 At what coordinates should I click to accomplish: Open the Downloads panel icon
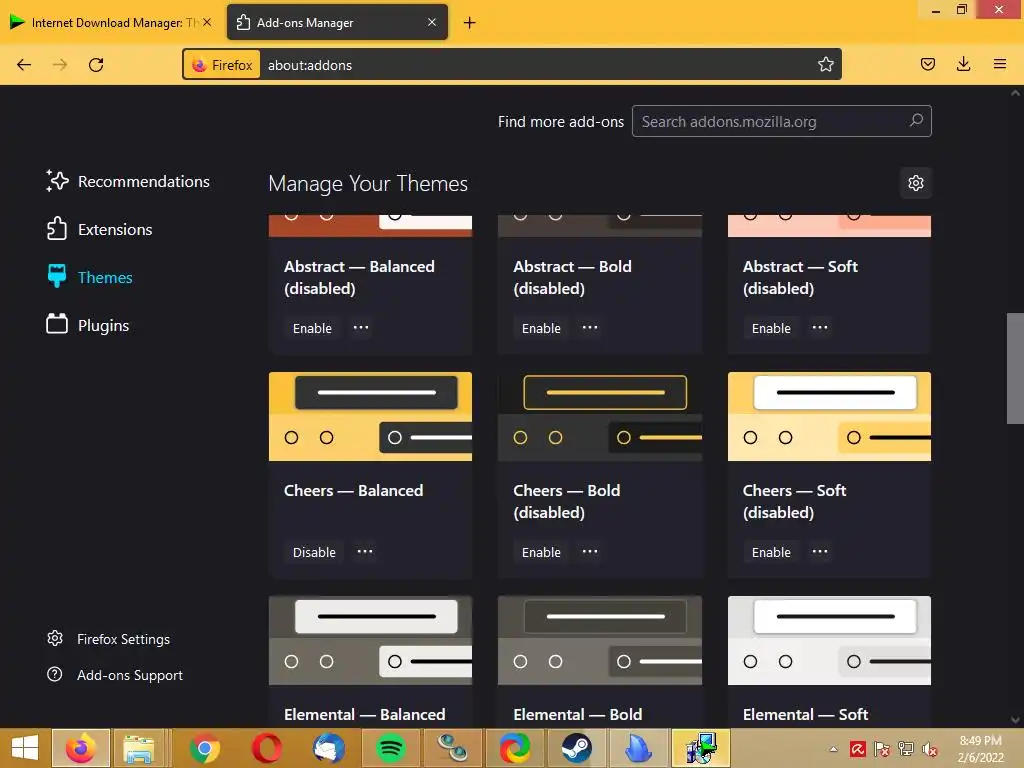[963, 64]
